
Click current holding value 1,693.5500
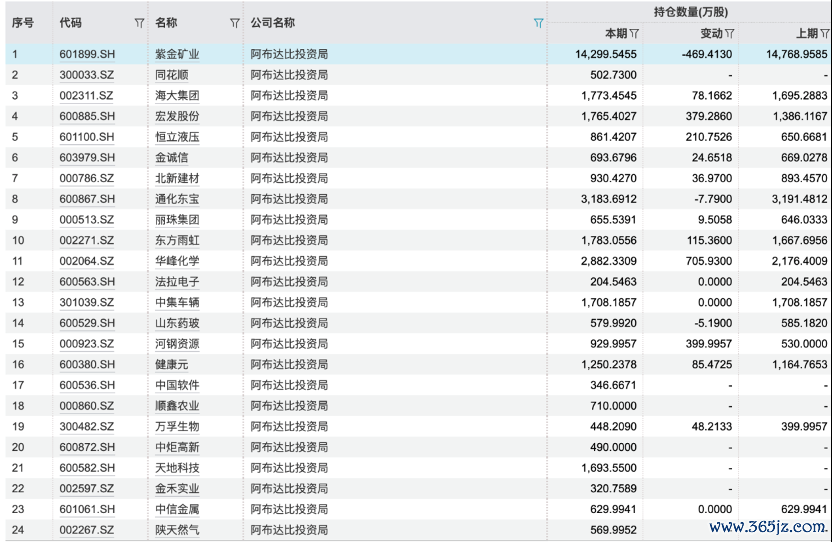point(609,468)
